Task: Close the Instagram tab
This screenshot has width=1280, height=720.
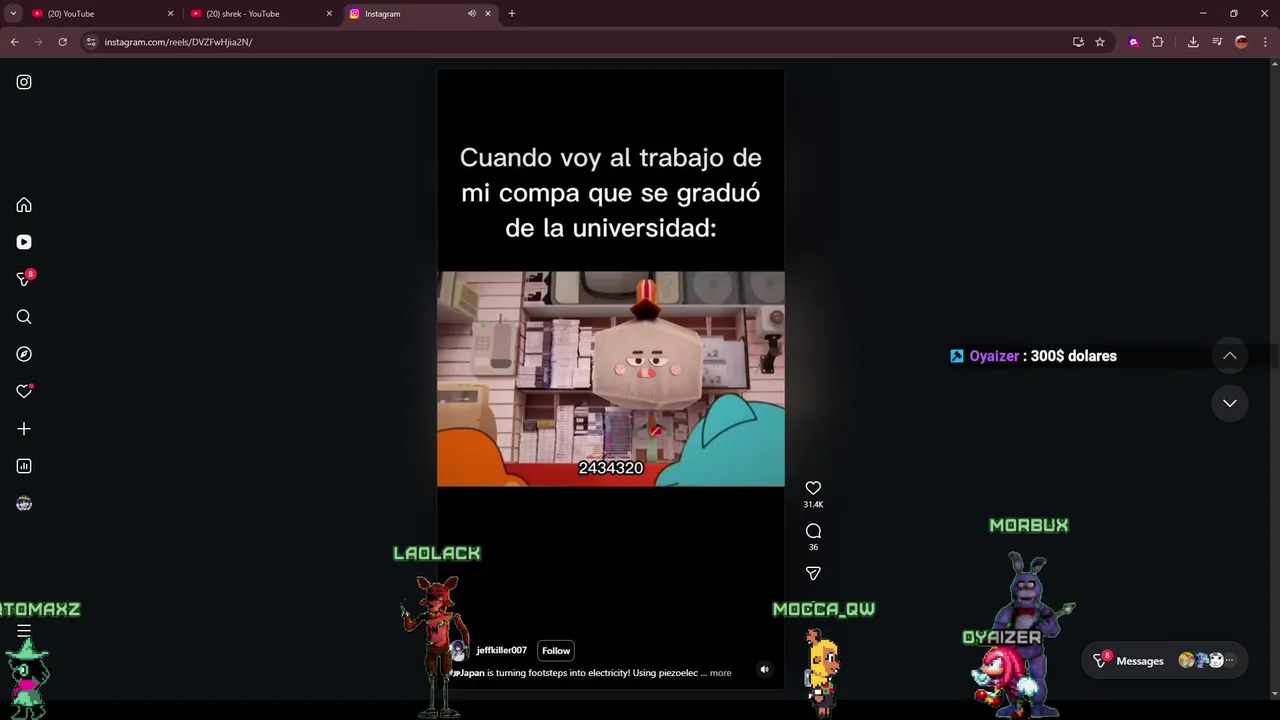Action: point(488,14)
